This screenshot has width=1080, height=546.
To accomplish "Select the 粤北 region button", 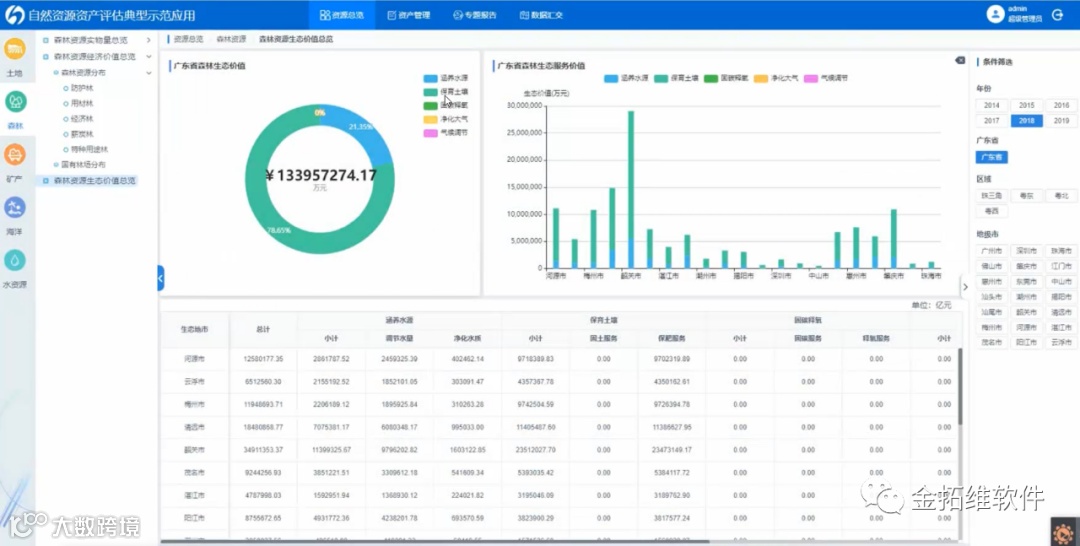I will [x=1061, y=196].
